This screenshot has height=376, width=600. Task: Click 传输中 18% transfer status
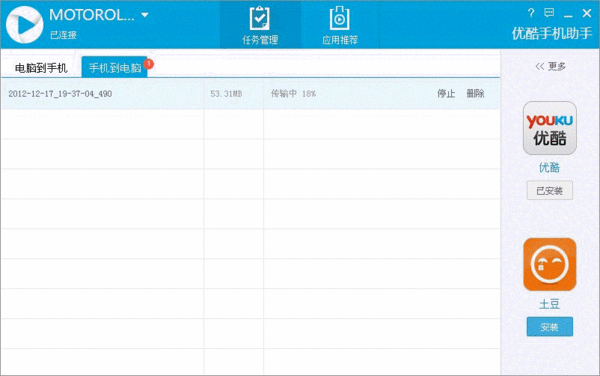pyautogui.click(x=293, y=93)
